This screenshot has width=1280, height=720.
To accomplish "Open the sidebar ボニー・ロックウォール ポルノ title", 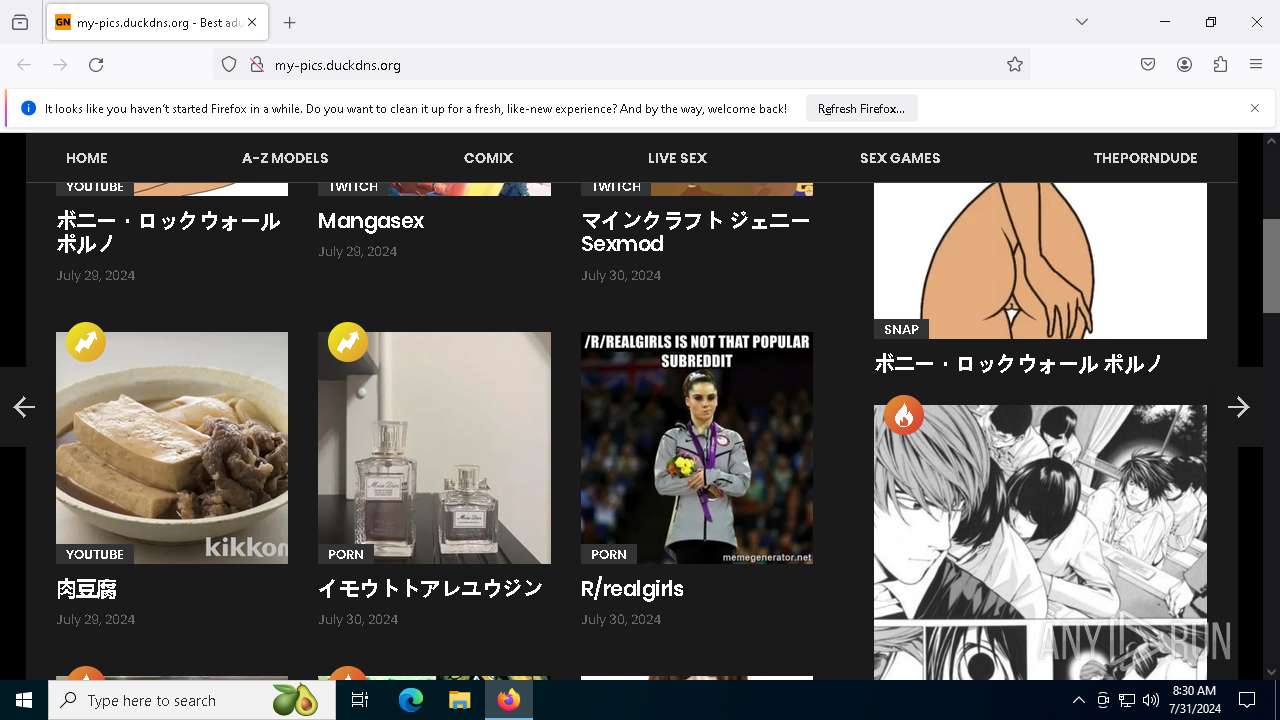I will pyautogui.click(x=1018, y=364).
